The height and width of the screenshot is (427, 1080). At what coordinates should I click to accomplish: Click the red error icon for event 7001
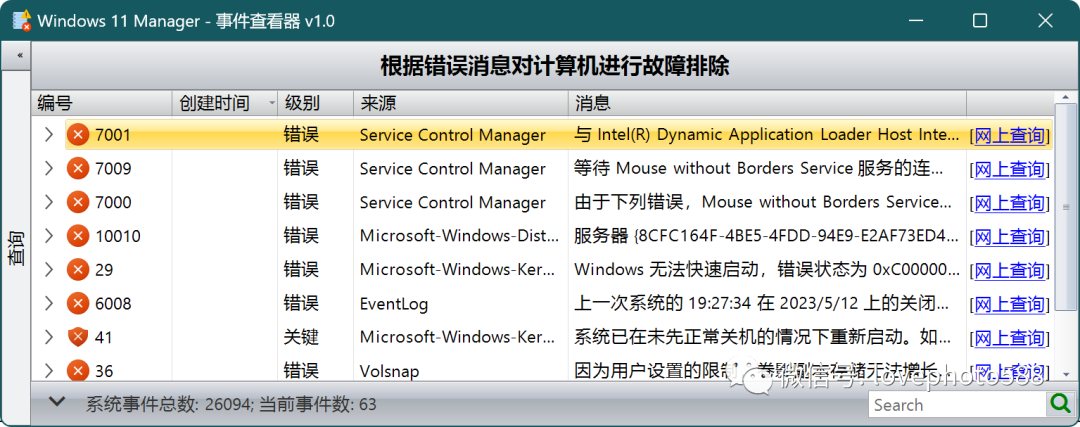coord(79,135)
